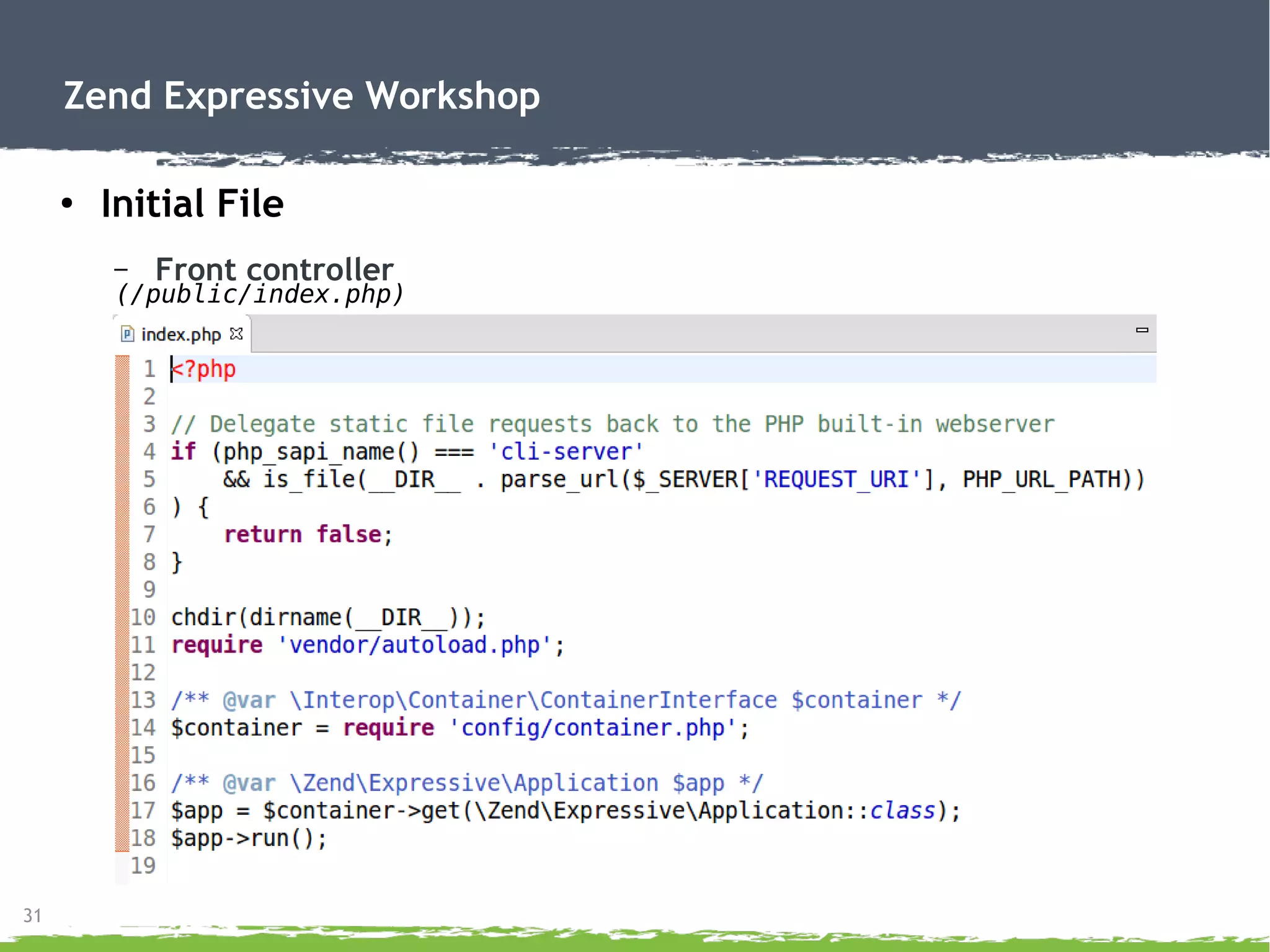Click the @var \Zend\Expressive\Application comment
The height and width of the screenshot is (952, 1270).
(x=467, y=783)
